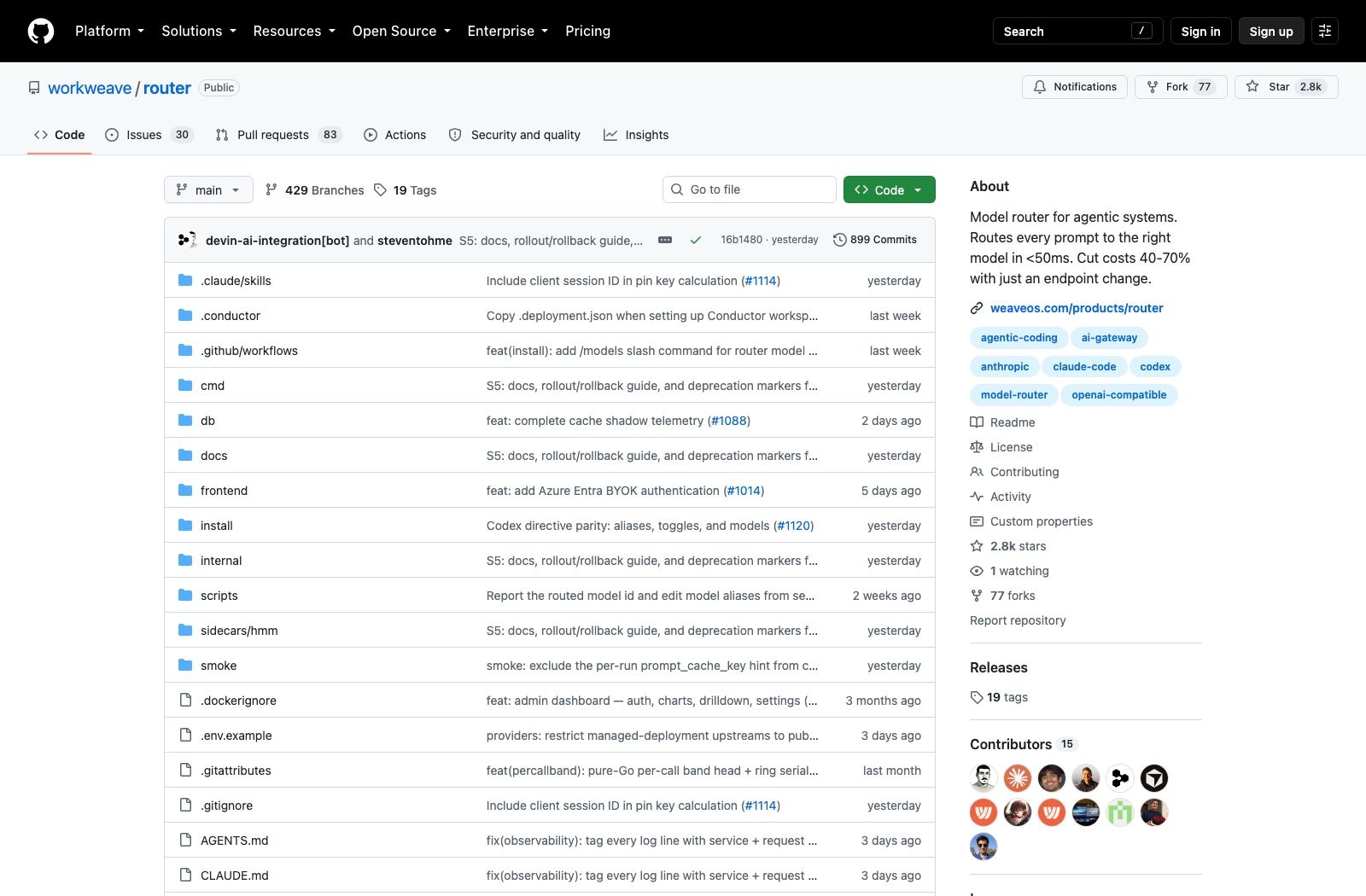Open the Security and quality tab
Screen dimensions: 1366x896
pyautogui.click(x=514, y=135)
